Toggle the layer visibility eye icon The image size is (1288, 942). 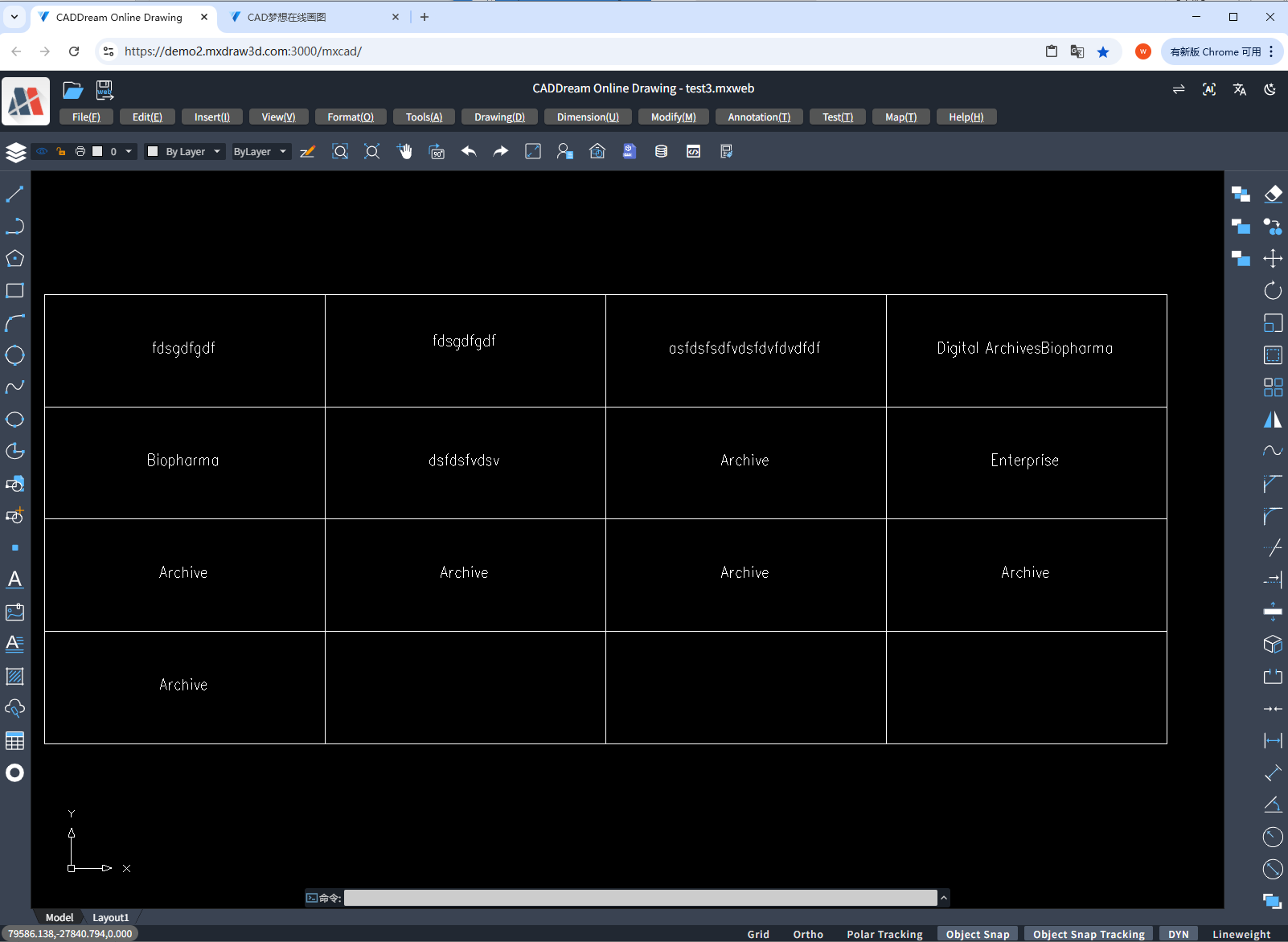click(42, 151)
